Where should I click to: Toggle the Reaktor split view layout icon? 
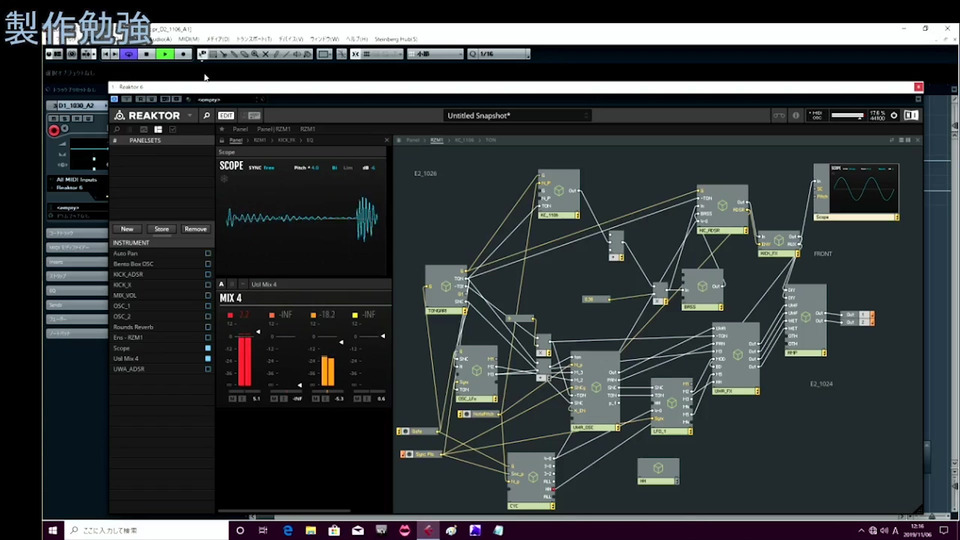point(910,115)
